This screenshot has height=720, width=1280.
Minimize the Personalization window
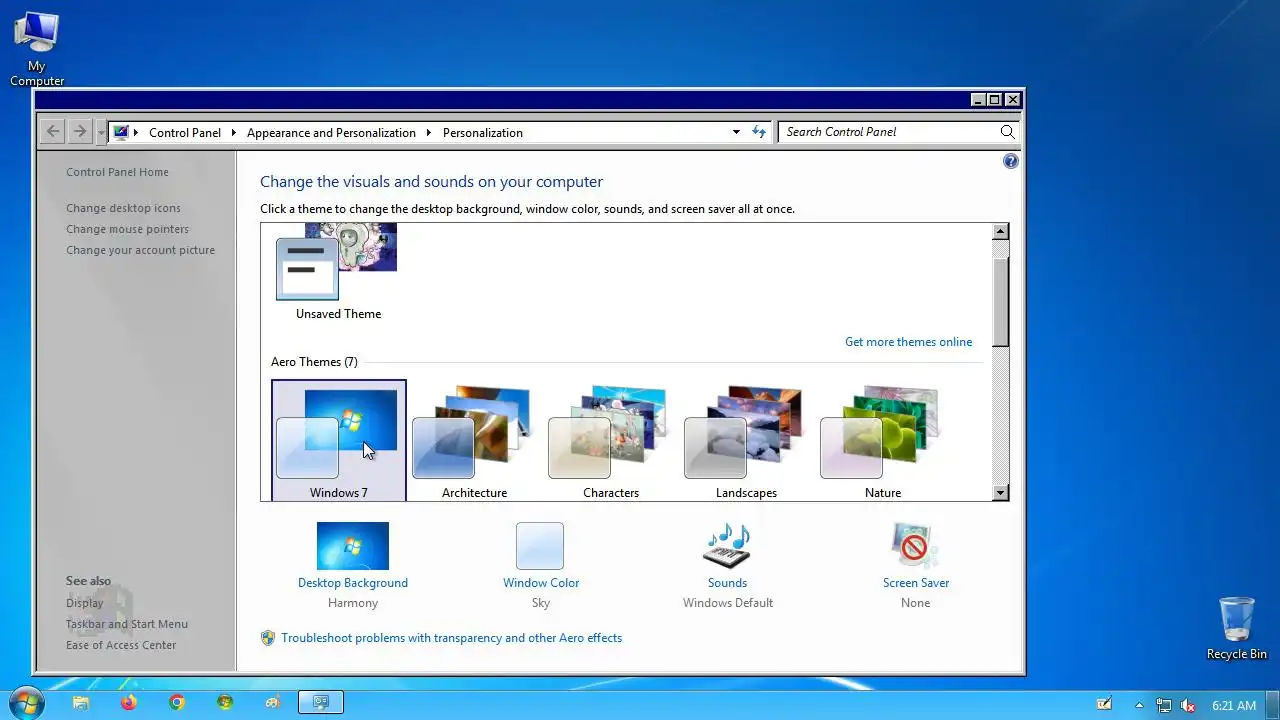[978, 100]
